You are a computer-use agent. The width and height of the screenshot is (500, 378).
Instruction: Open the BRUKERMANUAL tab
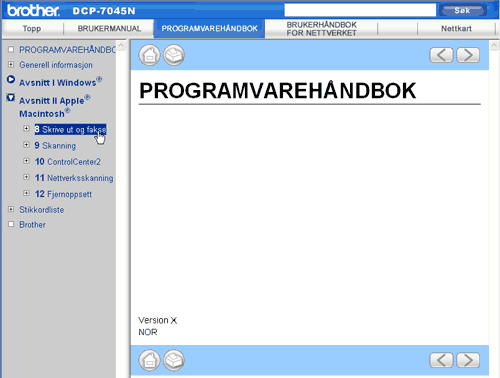click(x=109, y=29)
